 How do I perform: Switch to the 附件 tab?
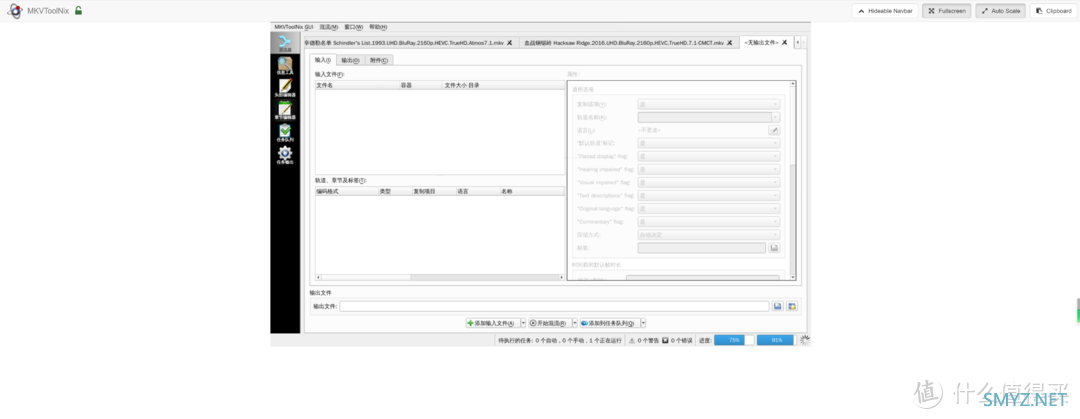378,61
